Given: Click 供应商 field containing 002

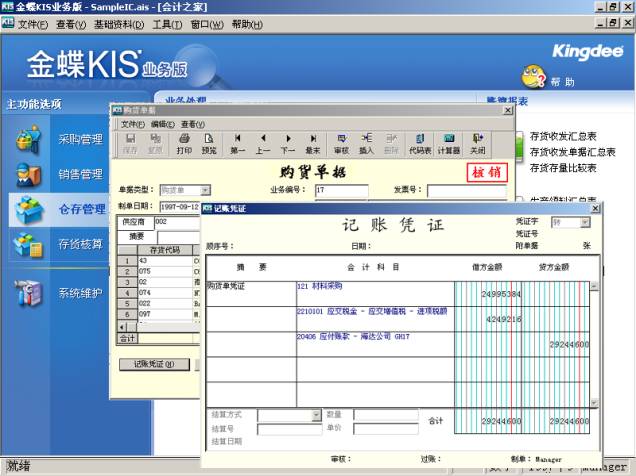Looking at the screenshot, I should (x=177, y=222).
